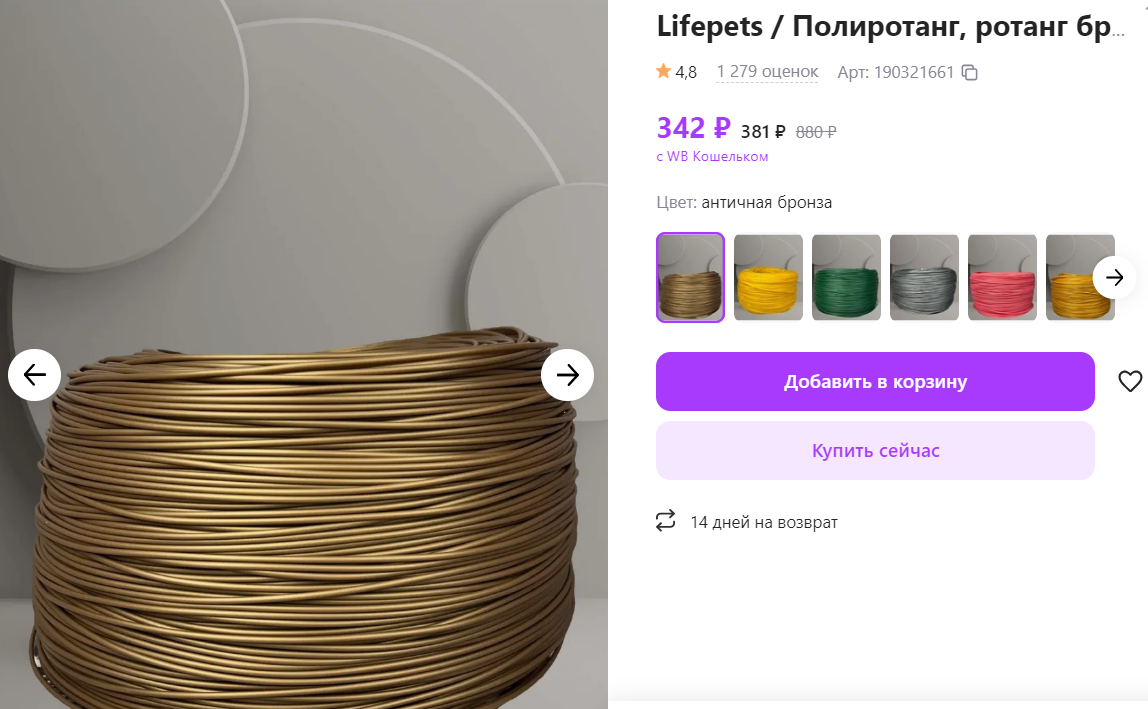Show next product photo with right arrow
This screenshot has width=1148, height=709.
567,375
